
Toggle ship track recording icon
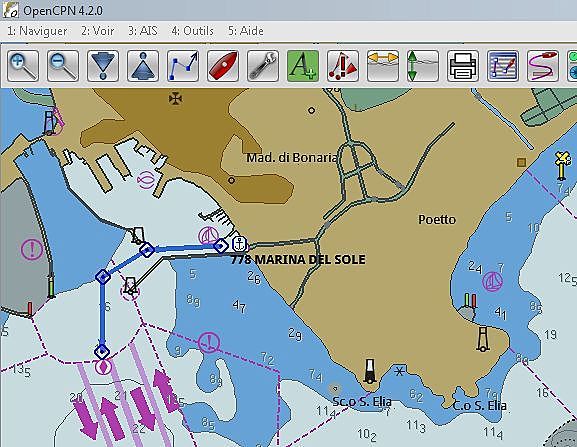point(543,66)
